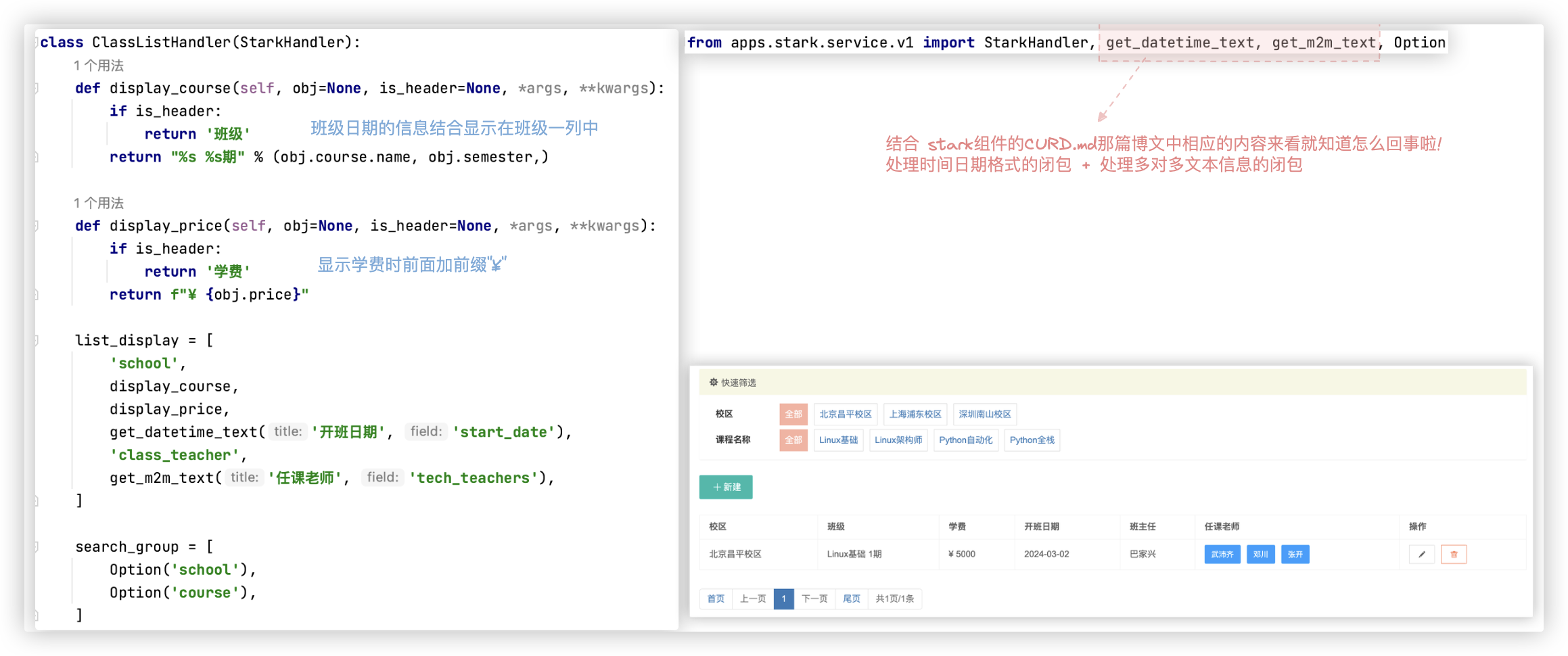Click page number 1 in pagination

(x=783, y=599)
